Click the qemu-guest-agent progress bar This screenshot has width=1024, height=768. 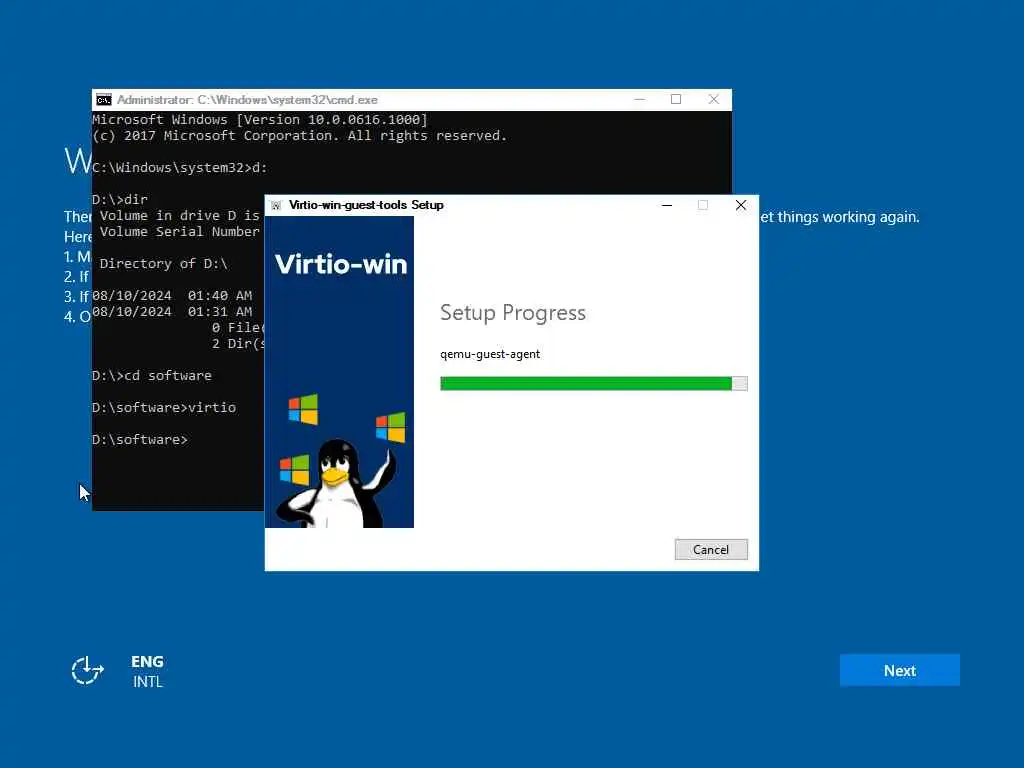click(594, 383)
